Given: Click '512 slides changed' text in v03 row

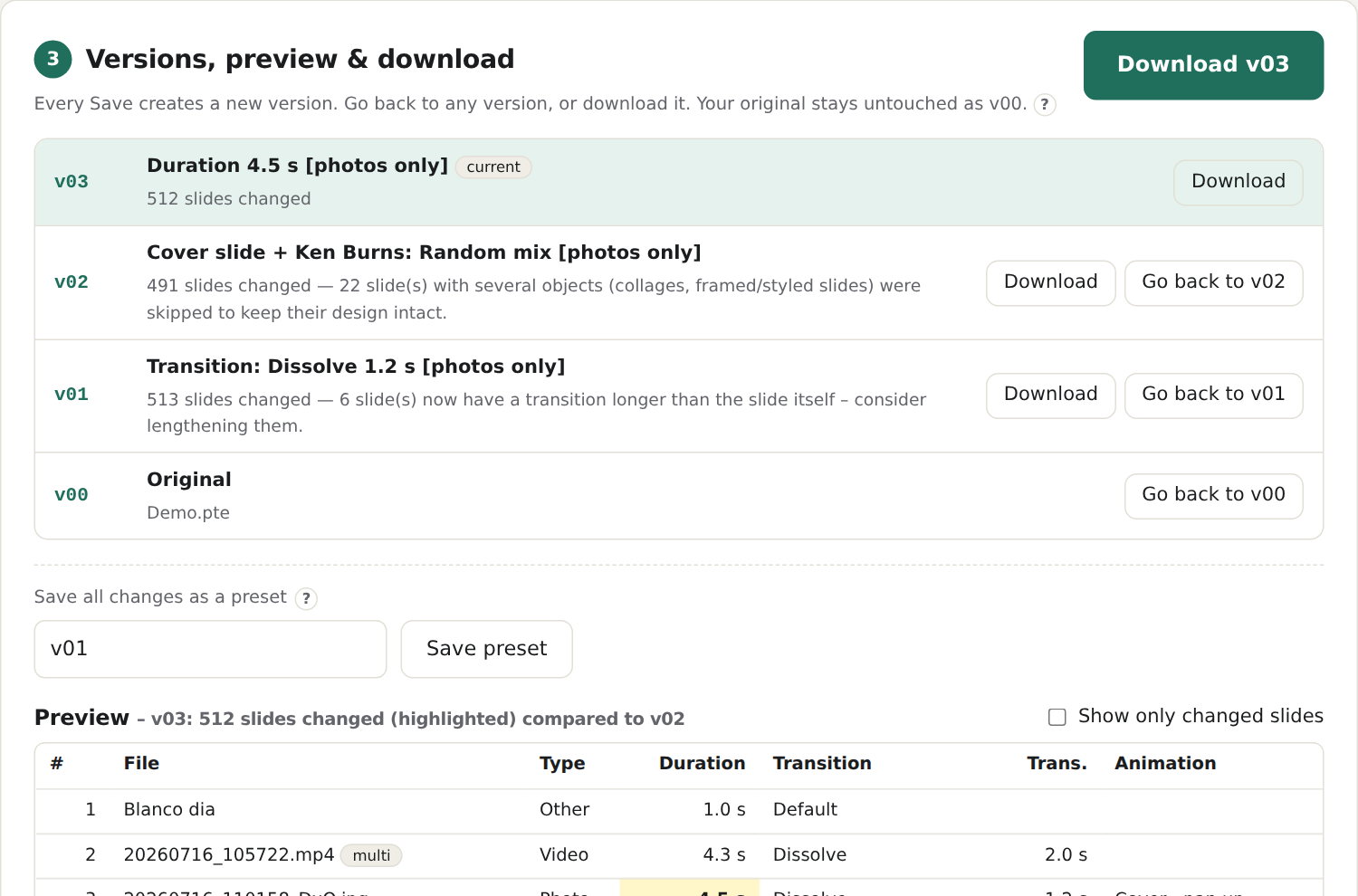Looking at the screenshot, I should pos(228,199).
